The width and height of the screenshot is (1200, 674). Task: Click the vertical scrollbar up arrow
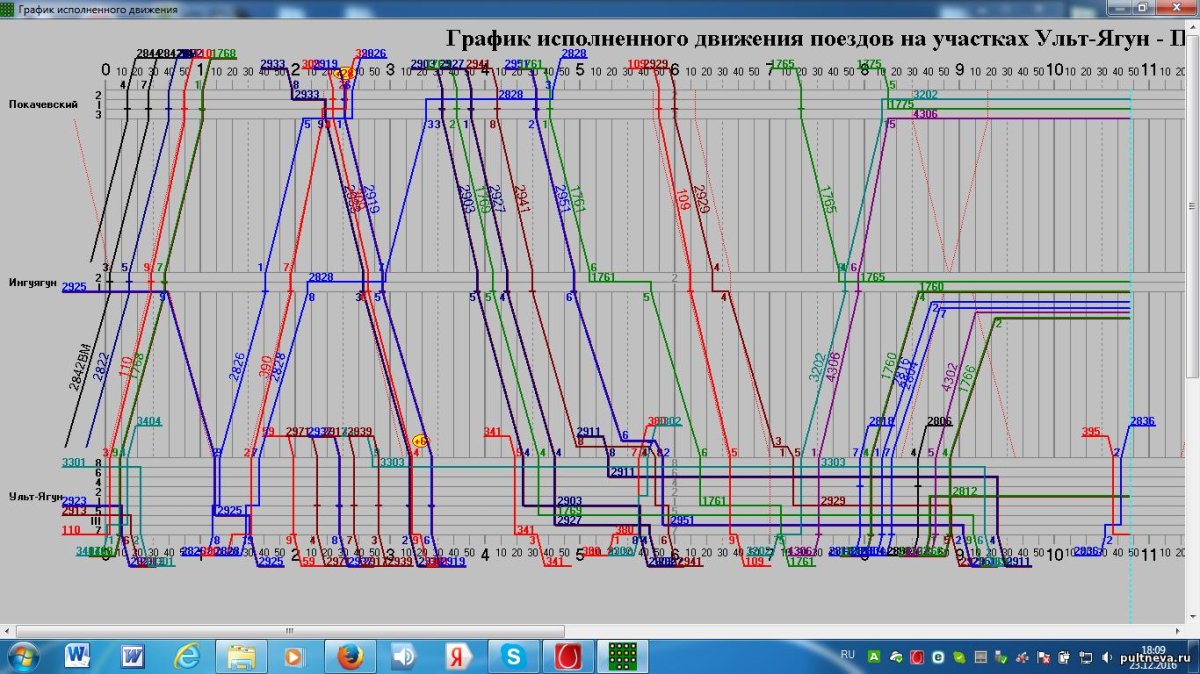tap(1193, 28)
